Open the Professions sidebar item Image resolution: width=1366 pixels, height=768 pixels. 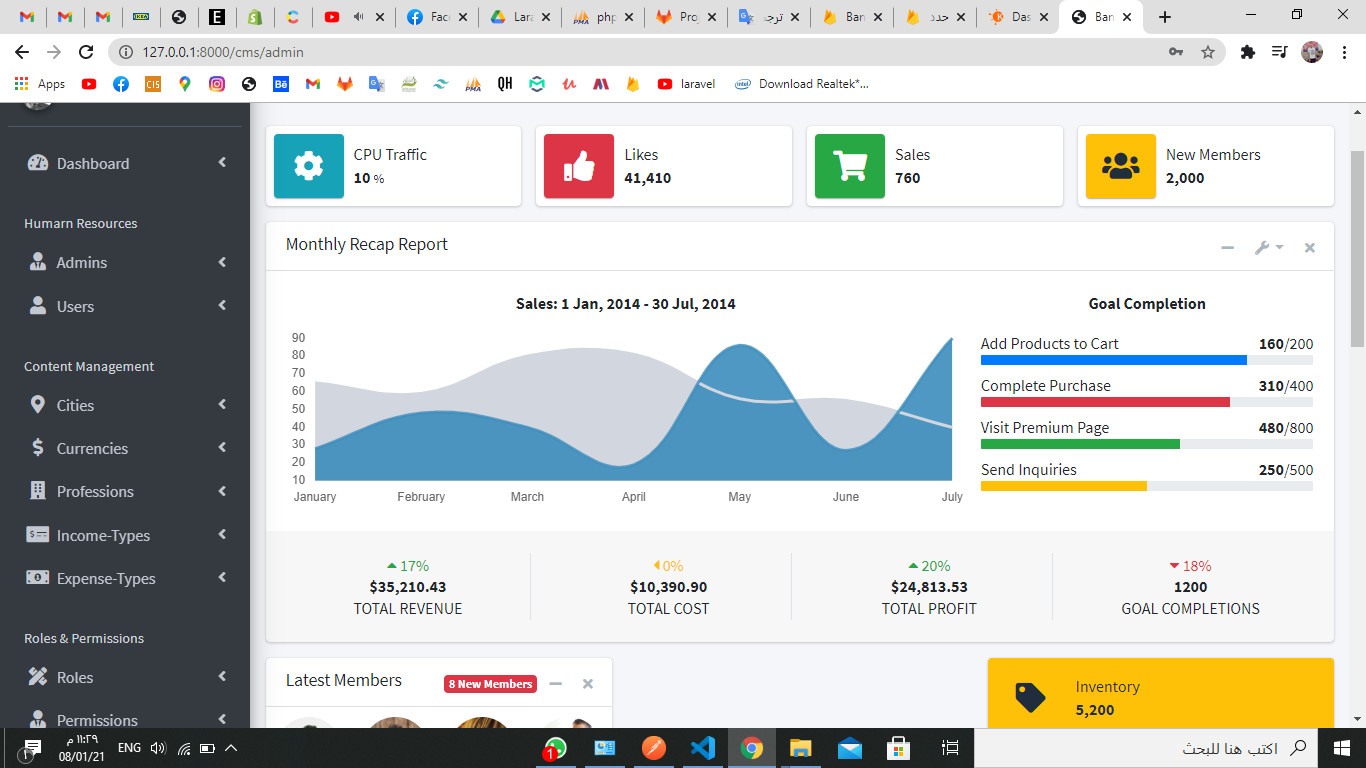(x=125, y=491)
